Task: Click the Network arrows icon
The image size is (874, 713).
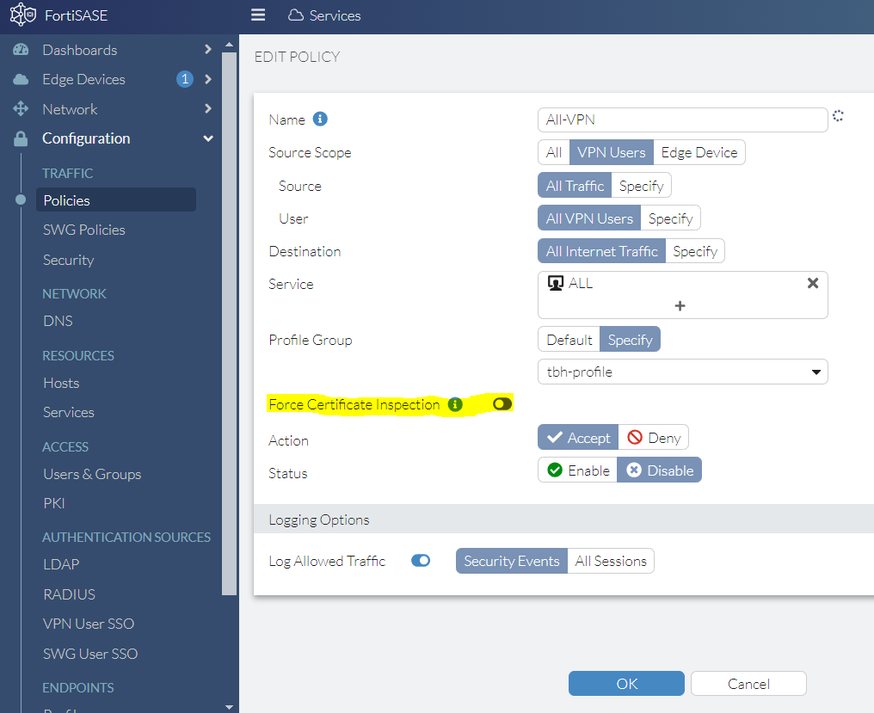Action: pyautogui.click(x=21, y=109)
